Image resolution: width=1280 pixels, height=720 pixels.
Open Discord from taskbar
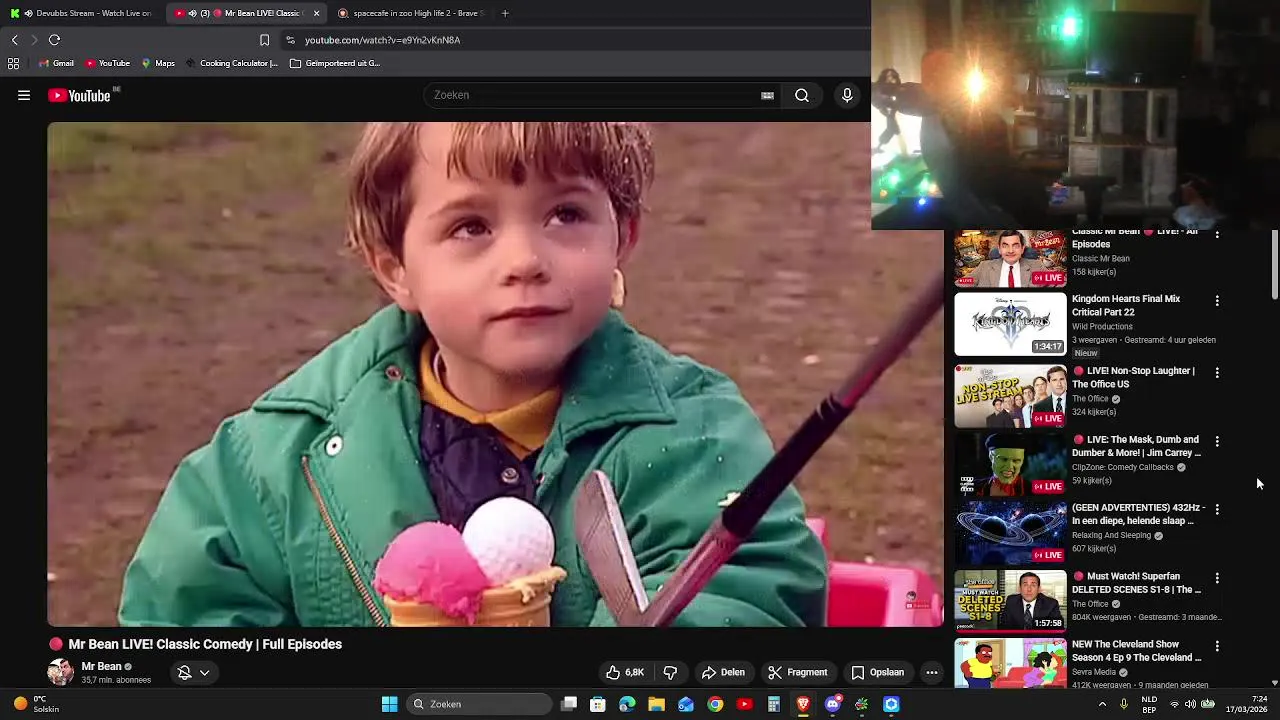pos(832,704)
